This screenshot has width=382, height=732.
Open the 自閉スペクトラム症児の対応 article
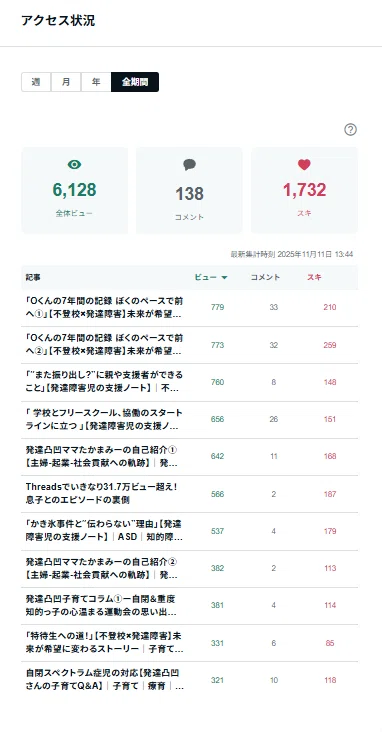[x=104, y=680]
